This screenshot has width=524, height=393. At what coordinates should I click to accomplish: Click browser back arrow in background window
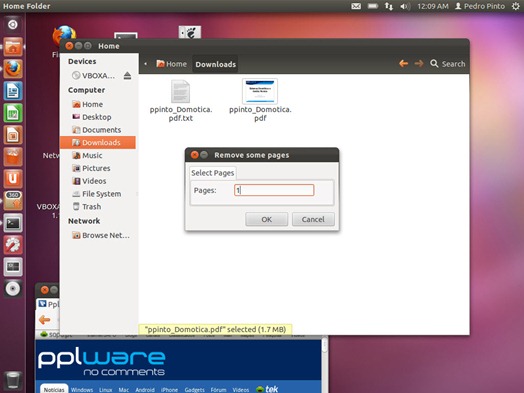[44, 320]
